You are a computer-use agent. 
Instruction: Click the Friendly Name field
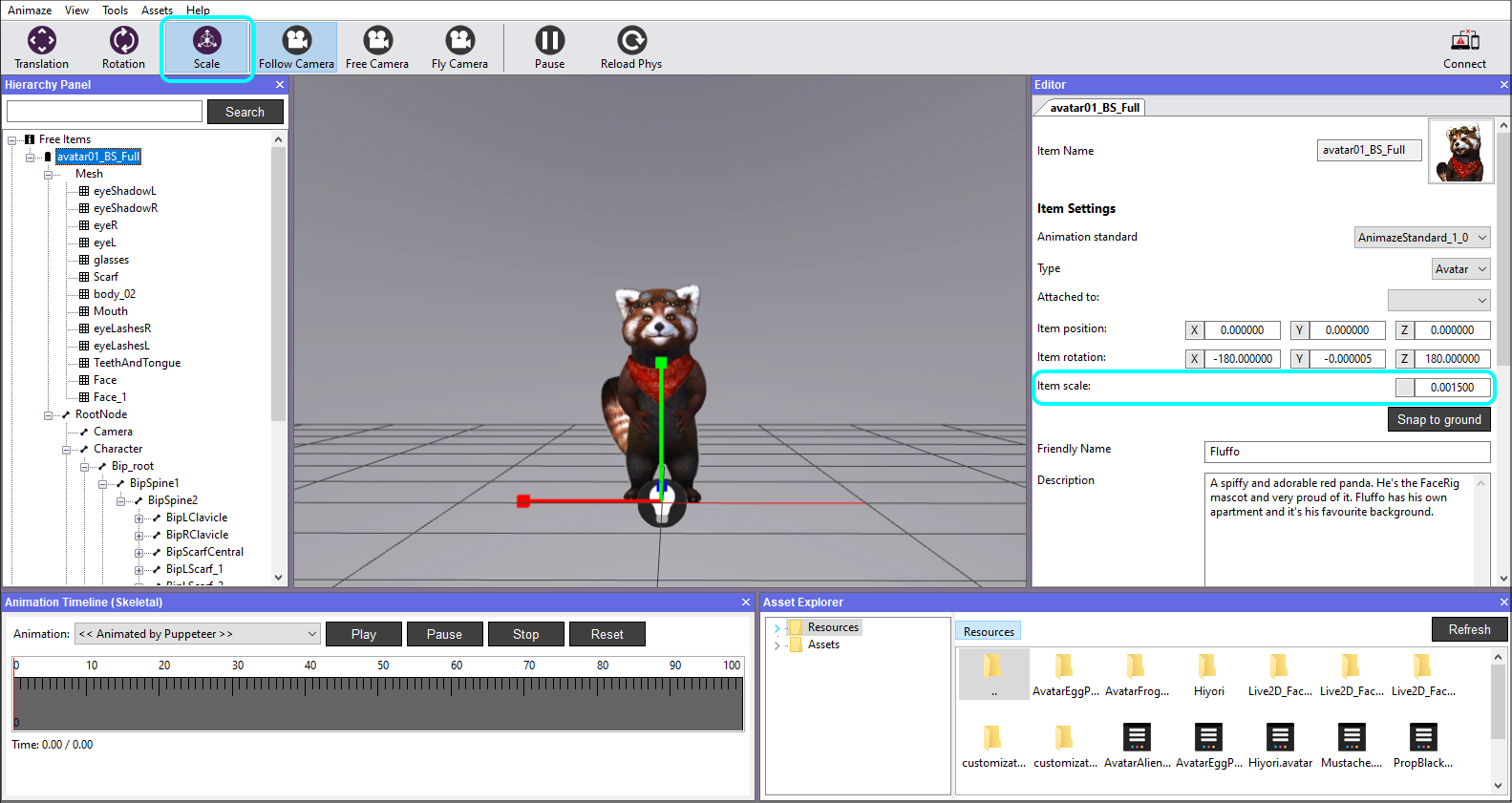[x=1348, y=452]
